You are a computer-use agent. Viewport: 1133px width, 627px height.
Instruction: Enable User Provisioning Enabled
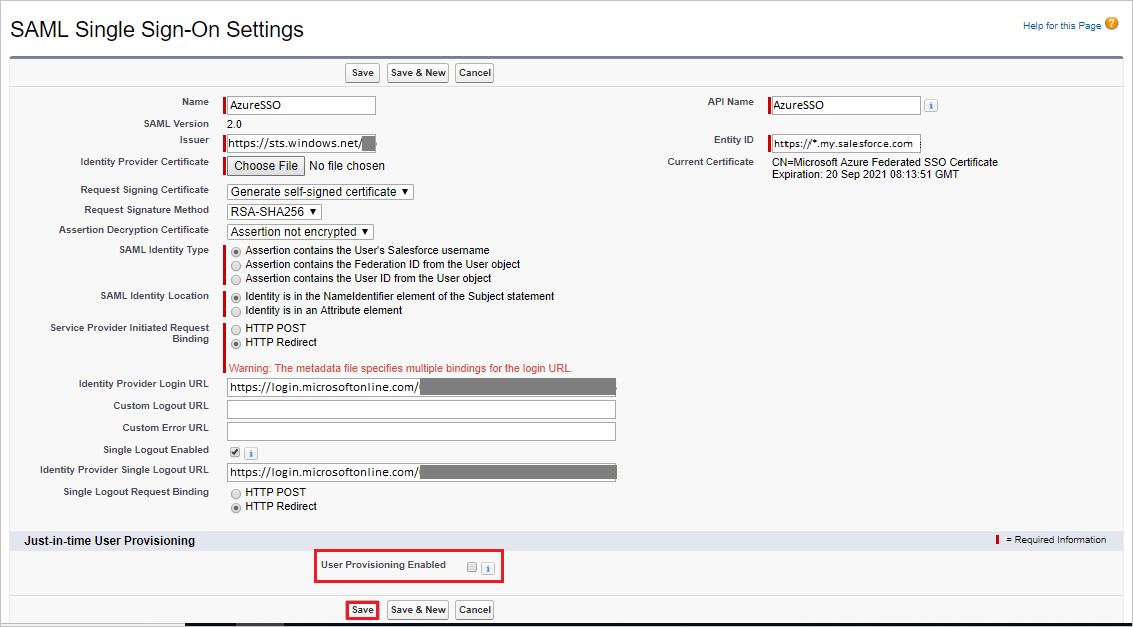(471, 567)
